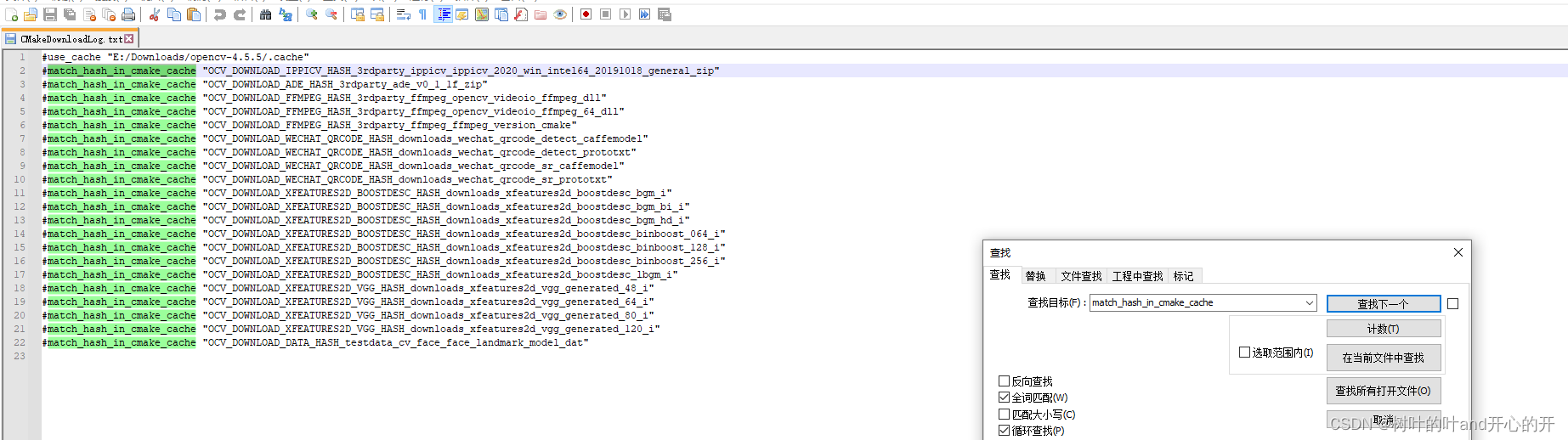Zoom in on the editor text
The image size is (1568, 440).
(x=312, y=14)
